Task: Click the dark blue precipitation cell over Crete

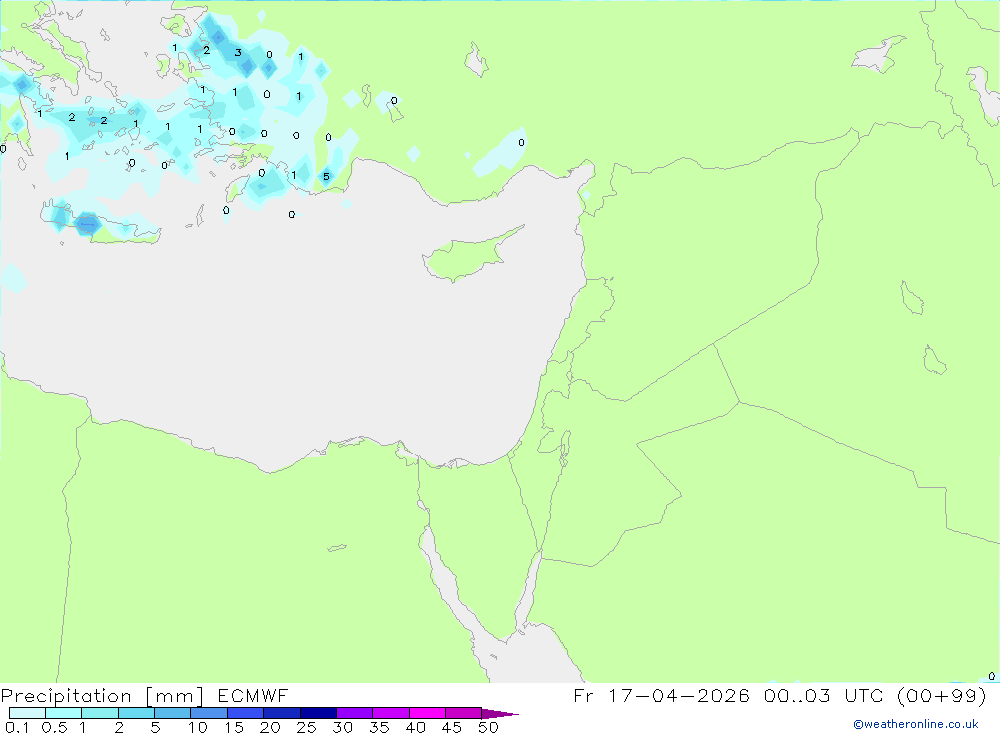Action: pyautogui.click(x=87, y=224)
